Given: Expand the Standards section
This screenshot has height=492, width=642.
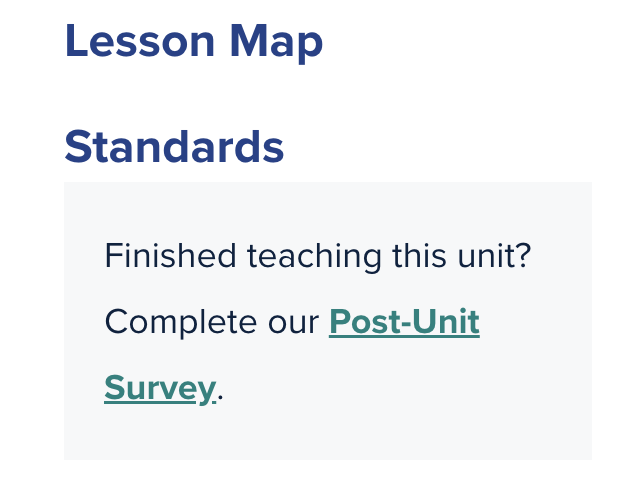Looking at the screenshot, I should coord(174,147).
